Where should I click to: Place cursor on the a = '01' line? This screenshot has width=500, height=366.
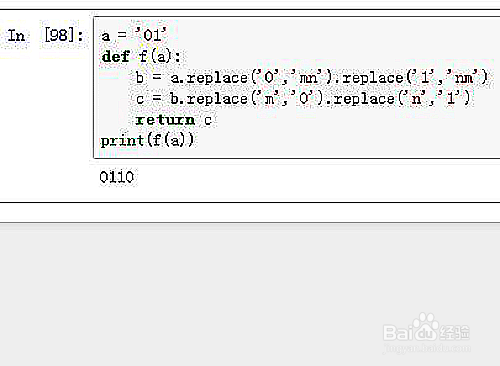tap(134, 35)
